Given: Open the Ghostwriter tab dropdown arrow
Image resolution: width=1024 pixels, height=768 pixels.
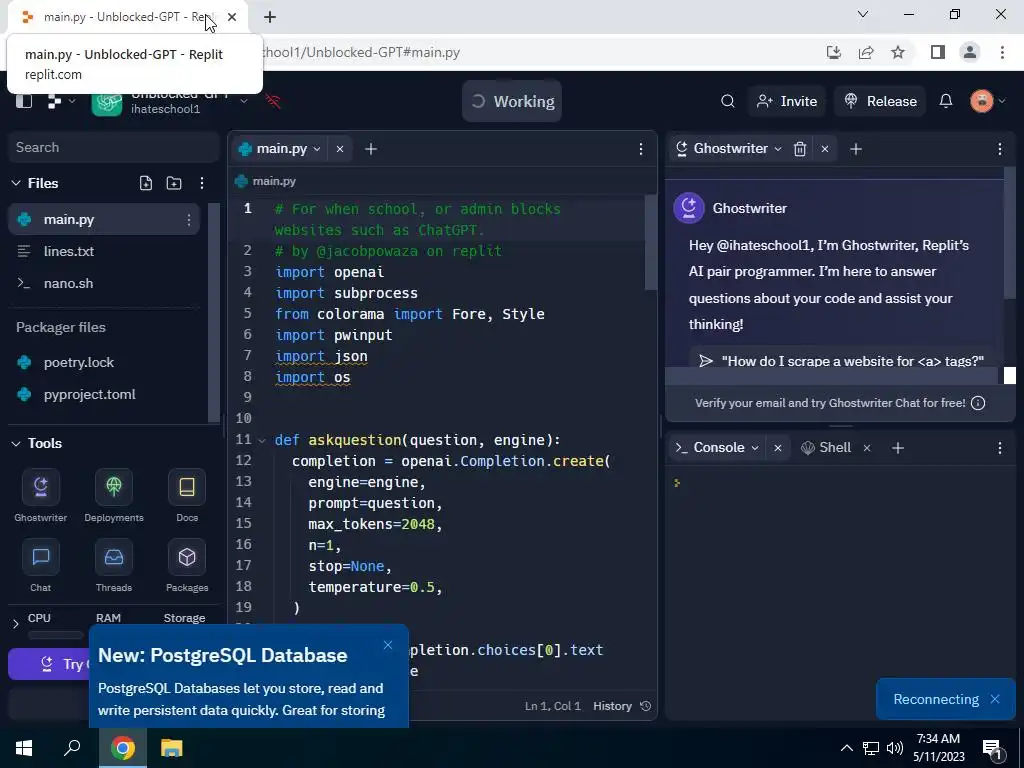Looking at the screenshot, I should (x=778, y=149).
